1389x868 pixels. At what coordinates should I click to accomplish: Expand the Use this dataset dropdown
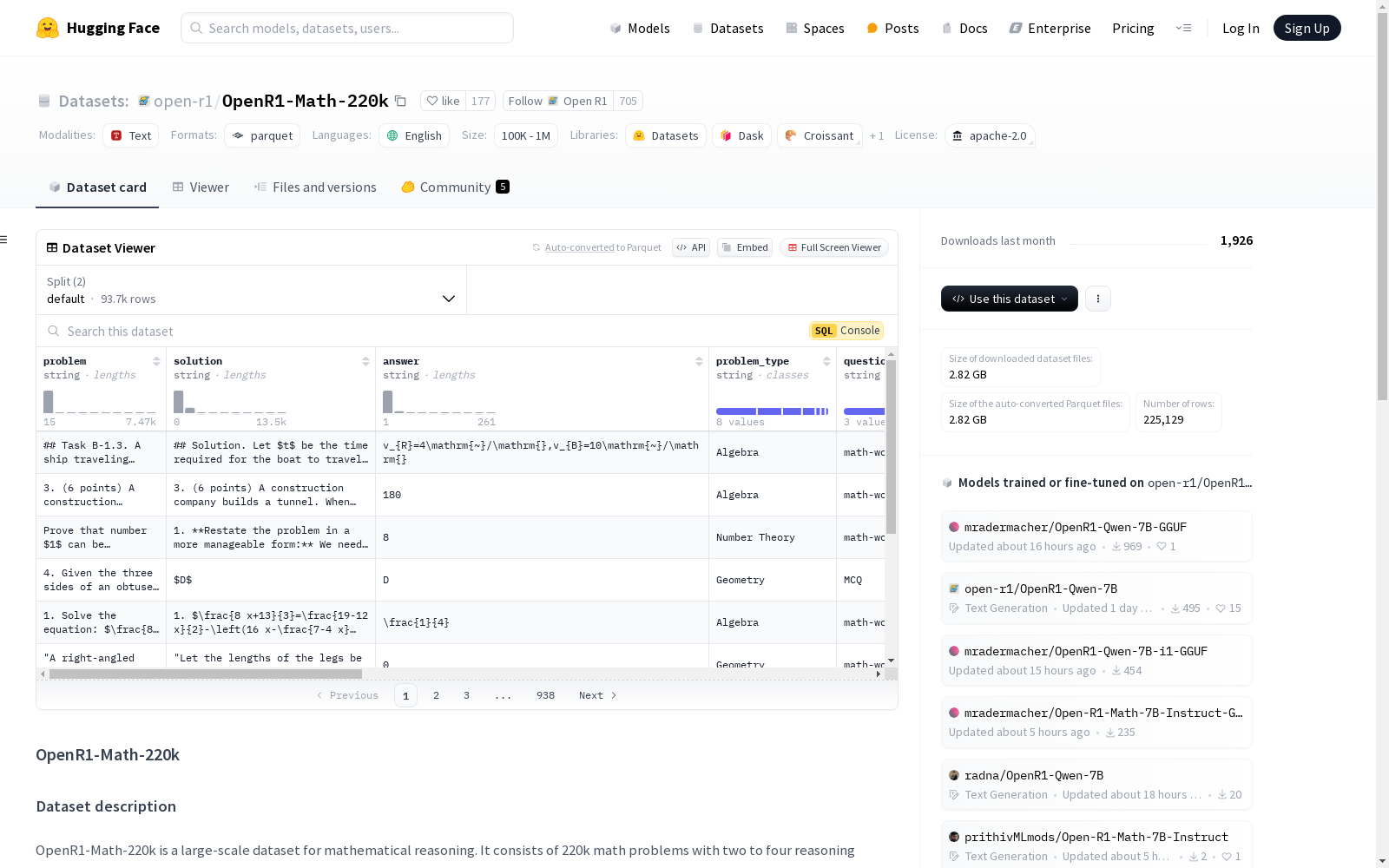(x=1010, y=299)
